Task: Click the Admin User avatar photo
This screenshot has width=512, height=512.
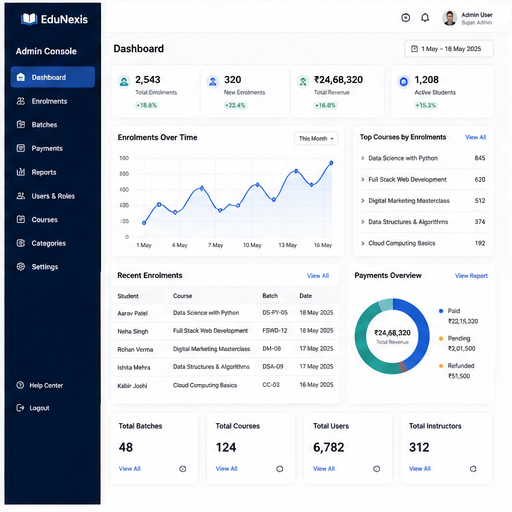Action: click(450, 18)
